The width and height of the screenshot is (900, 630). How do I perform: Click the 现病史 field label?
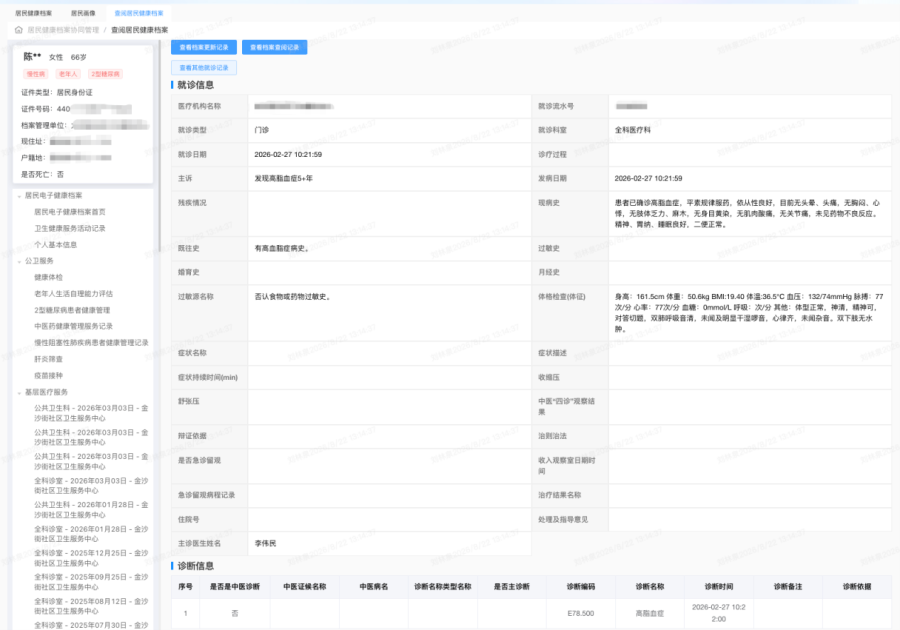click(x=549, y=203)
